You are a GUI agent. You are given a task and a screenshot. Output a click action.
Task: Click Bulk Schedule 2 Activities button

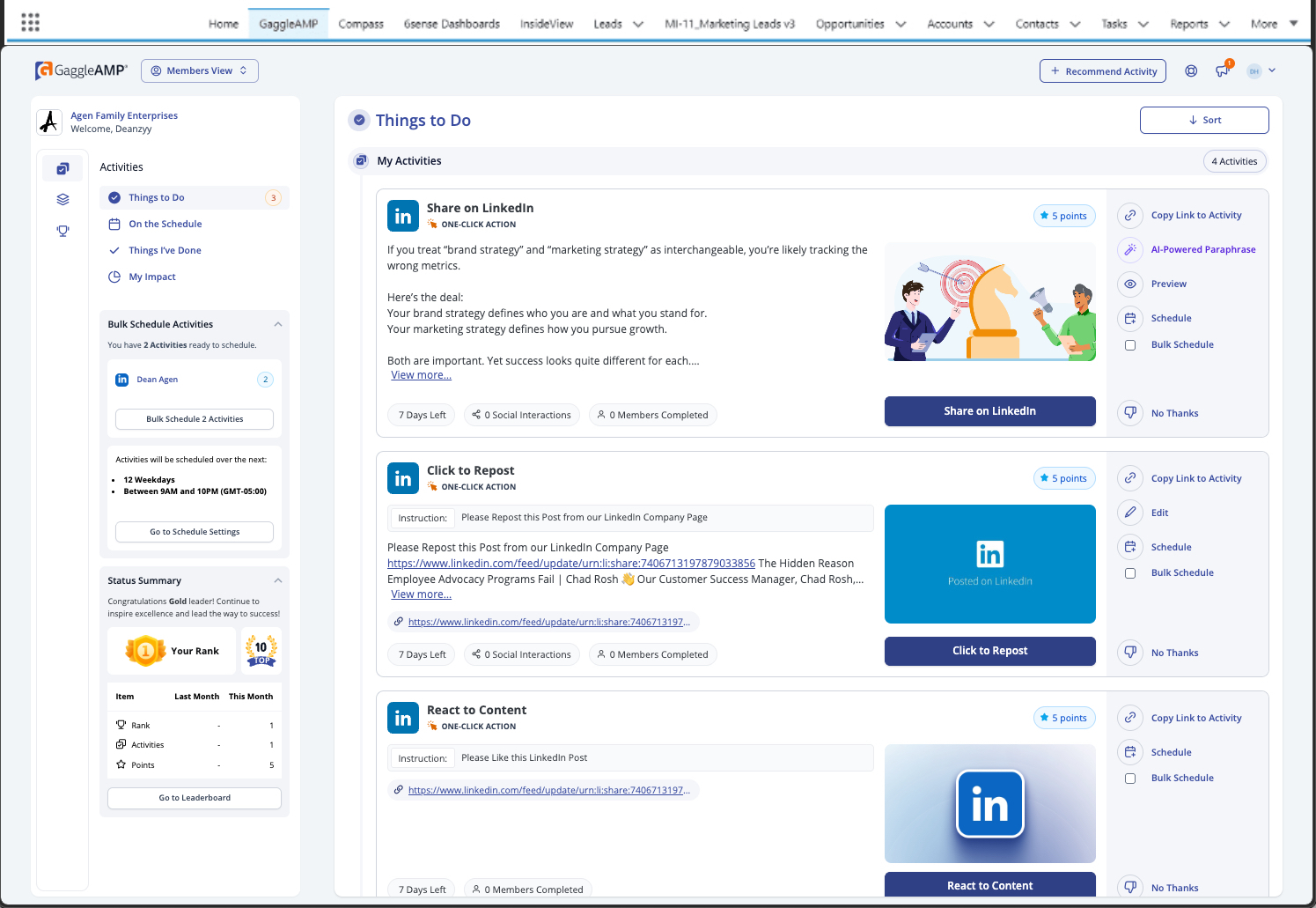(195, 419)
